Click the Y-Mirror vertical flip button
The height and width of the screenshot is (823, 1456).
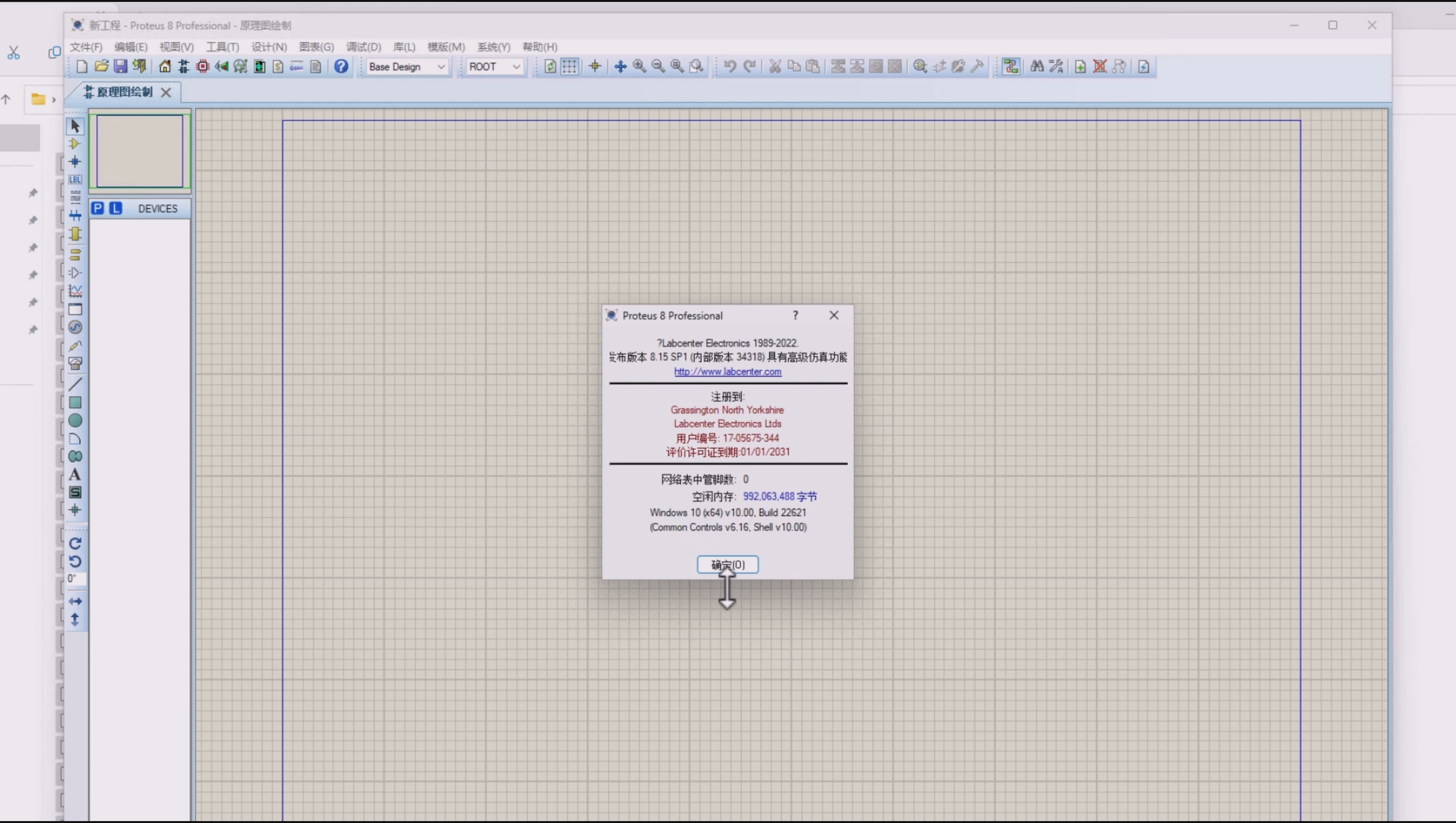click(75, 620)
